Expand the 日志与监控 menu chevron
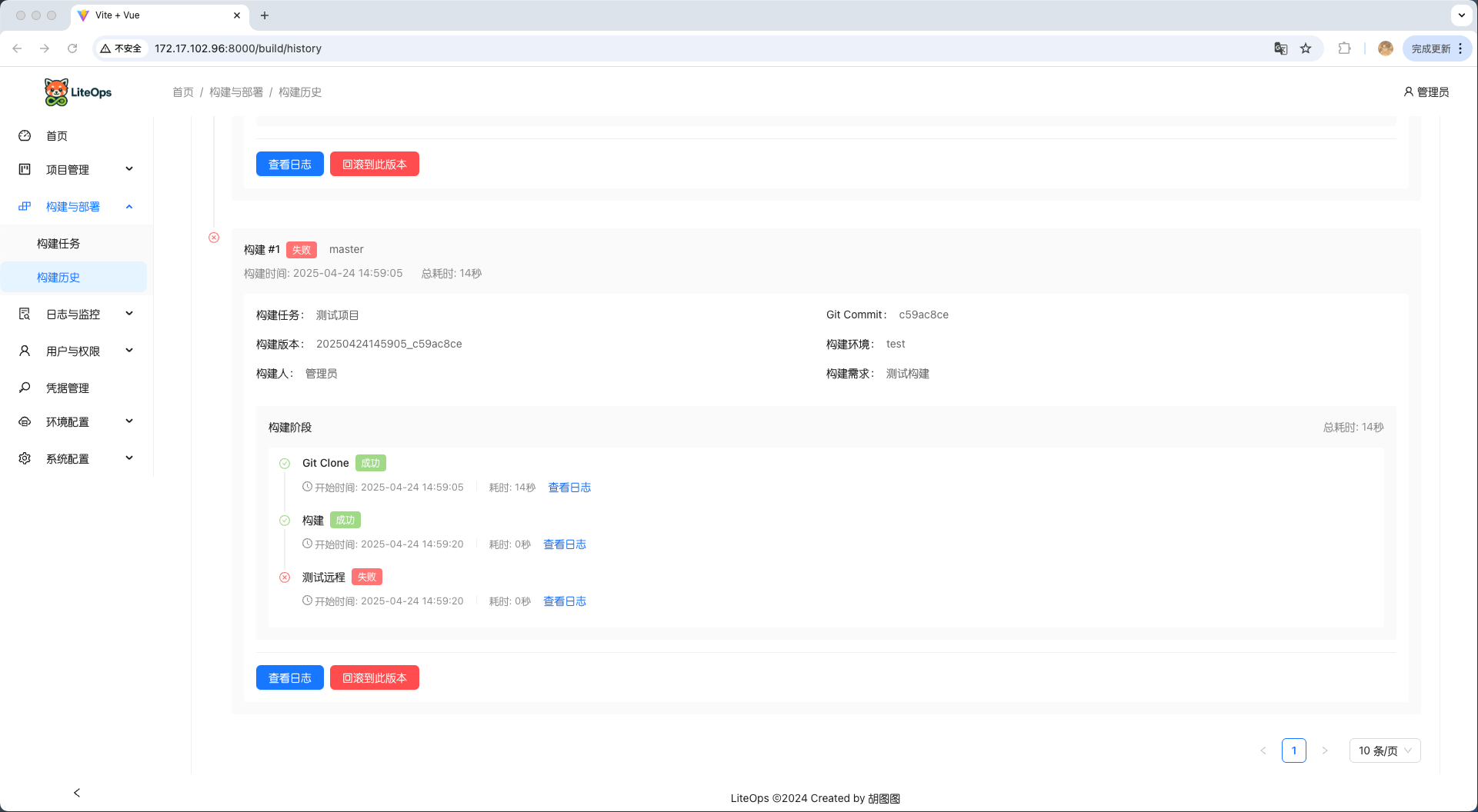1478x812 pixels. click(x=129, y=314)
